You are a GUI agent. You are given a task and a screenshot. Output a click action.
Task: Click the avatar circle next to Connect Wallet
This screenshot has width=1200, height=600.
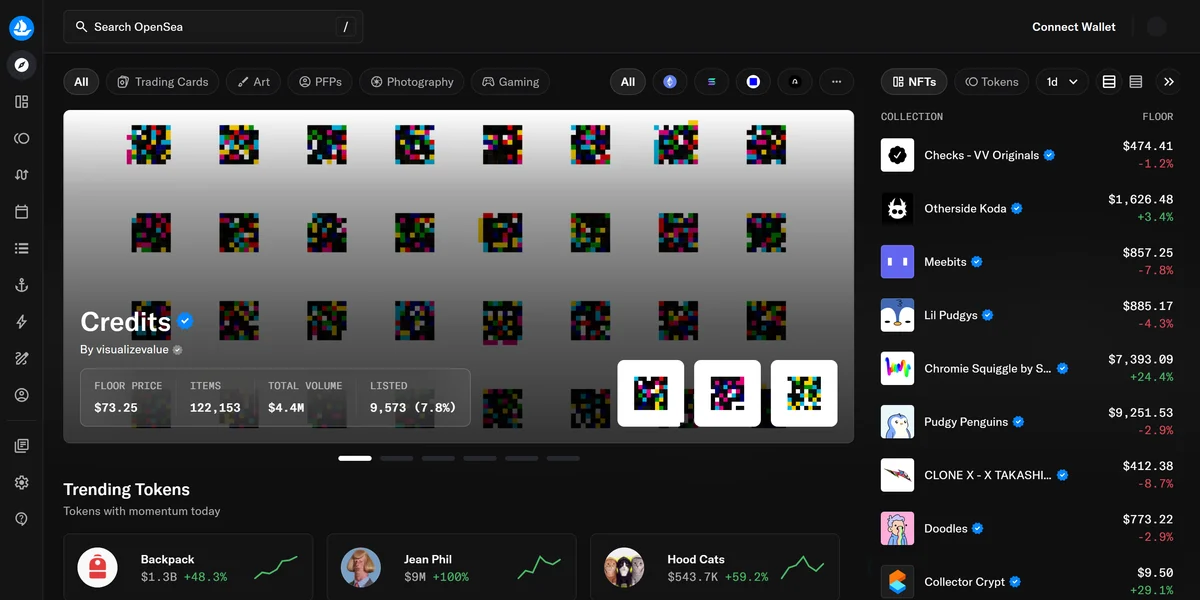click(x=1157, y=27)
